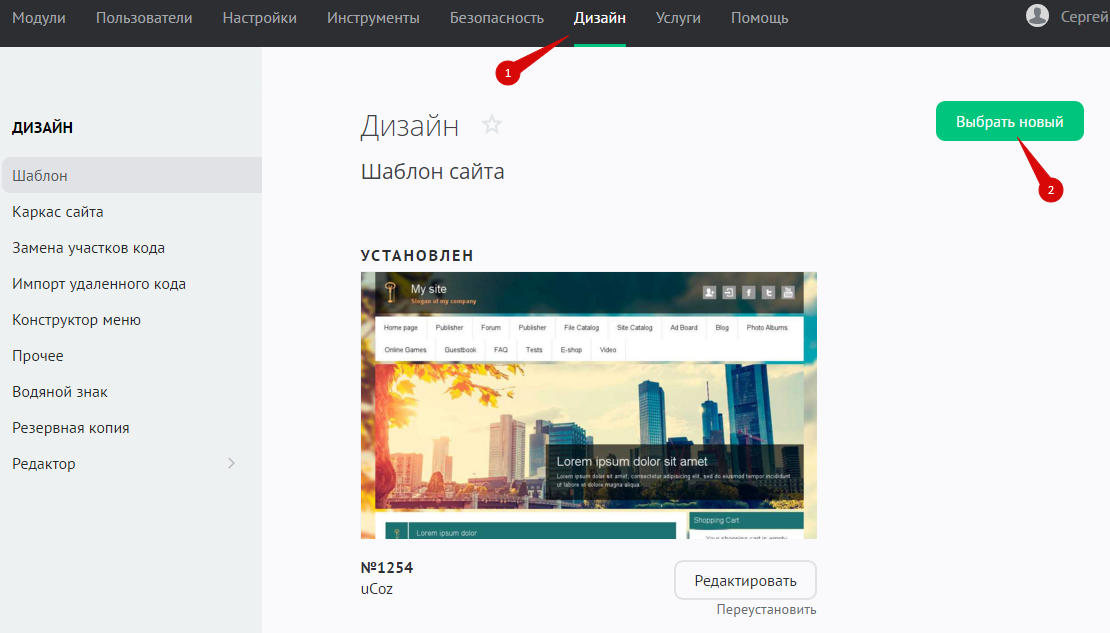
Task: Open Конструктор меню in sidebar
Action: pyautogui.click(x=76, y=320)
